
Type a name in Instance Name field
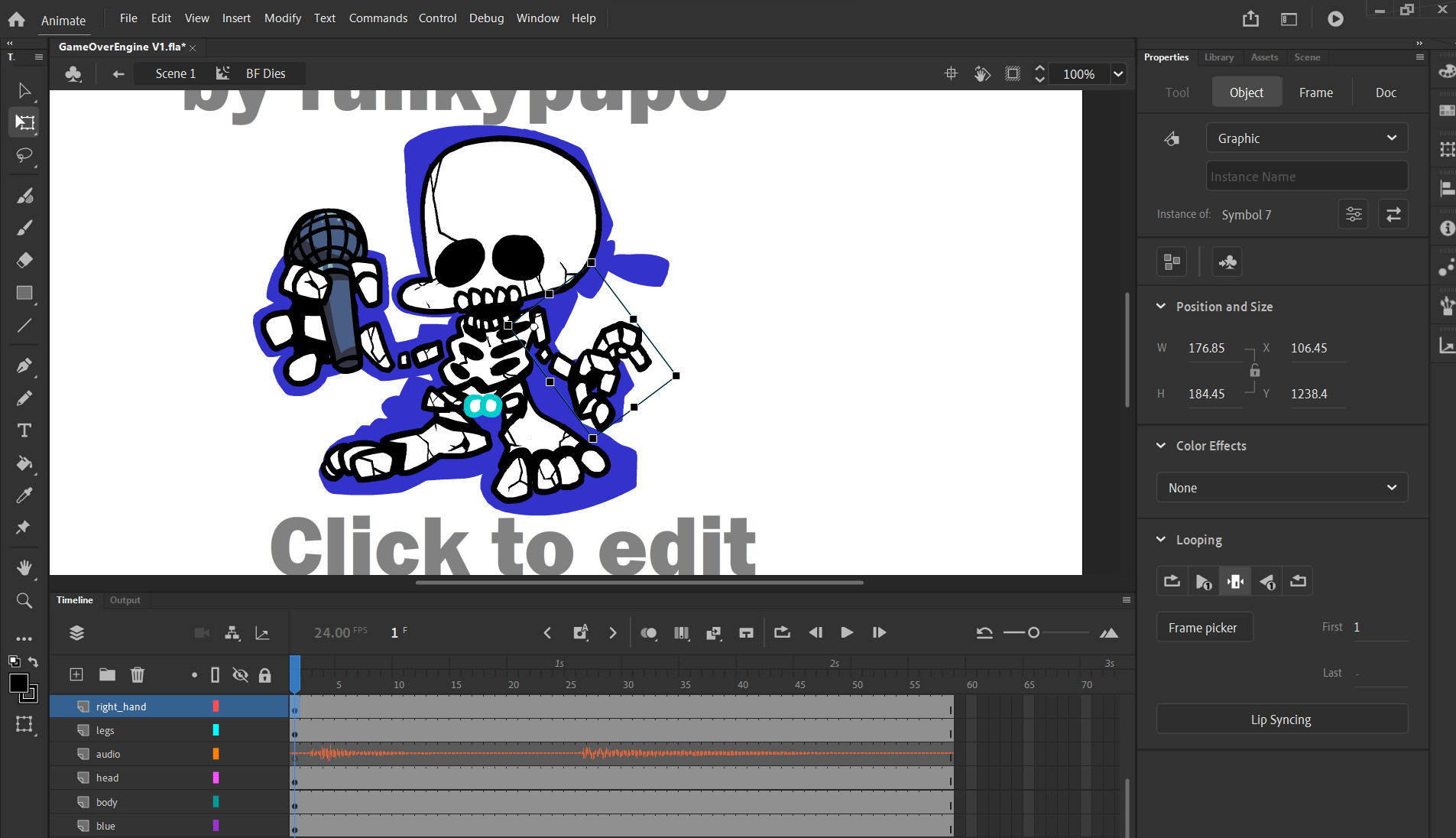coord(1305,176)
